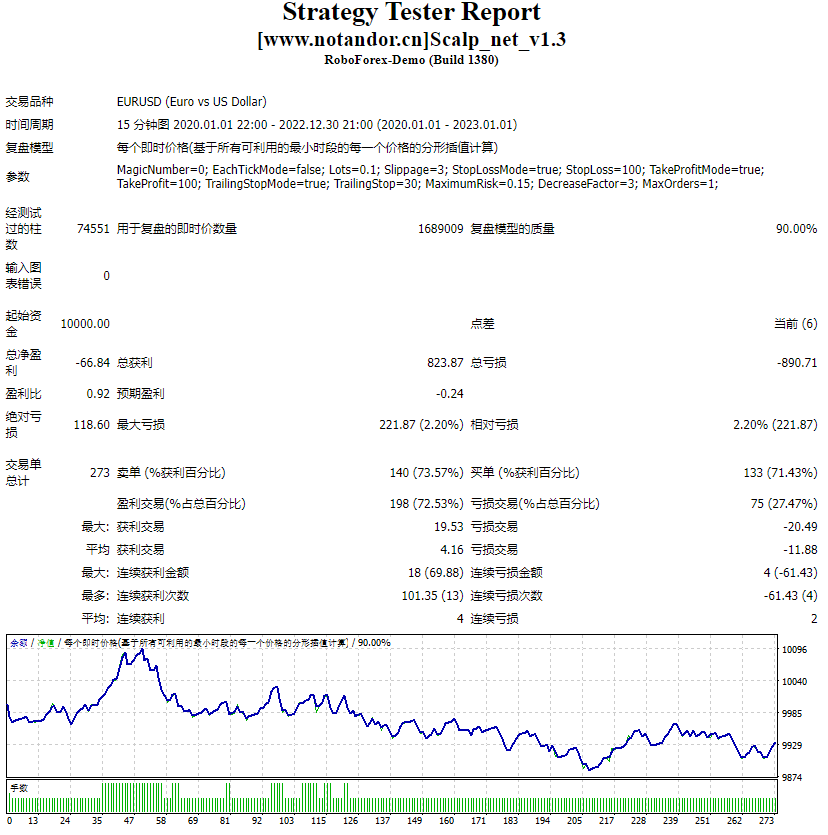The width and height of the screenshot is (828, 835).
Task: Click the 复盘模型的质量 label
Action: [x=513, y=228]
